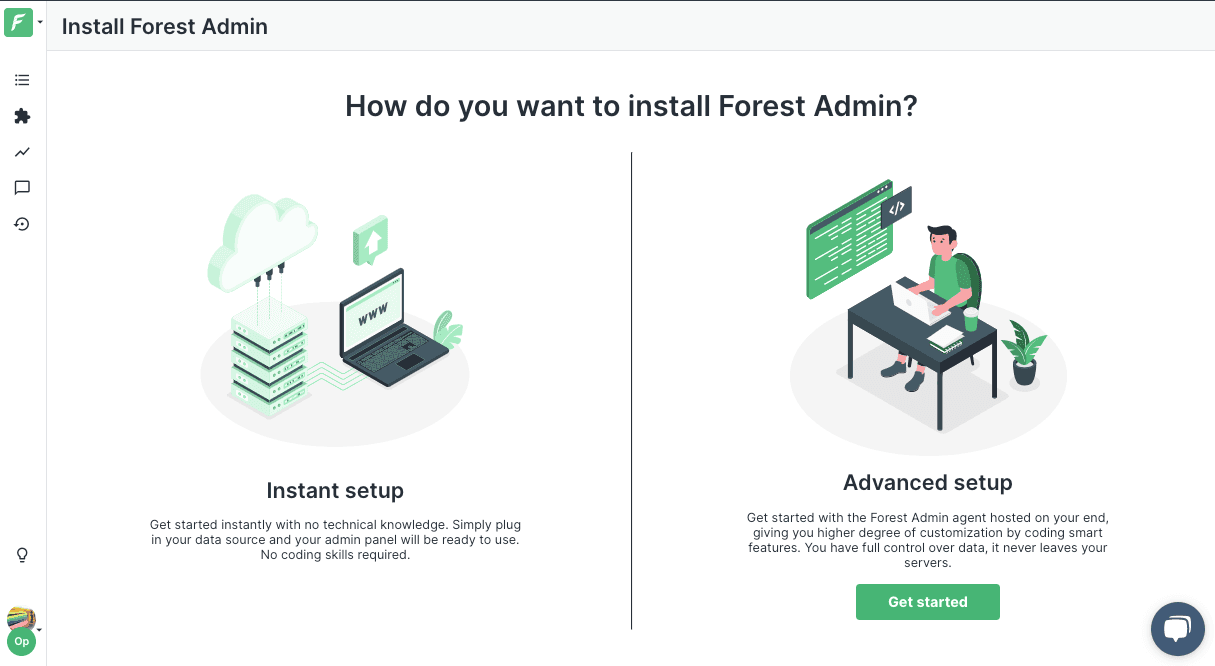Screen dimensions: 1215x666
Task: Click the Forest Admin logo icon
Action: 18,22
